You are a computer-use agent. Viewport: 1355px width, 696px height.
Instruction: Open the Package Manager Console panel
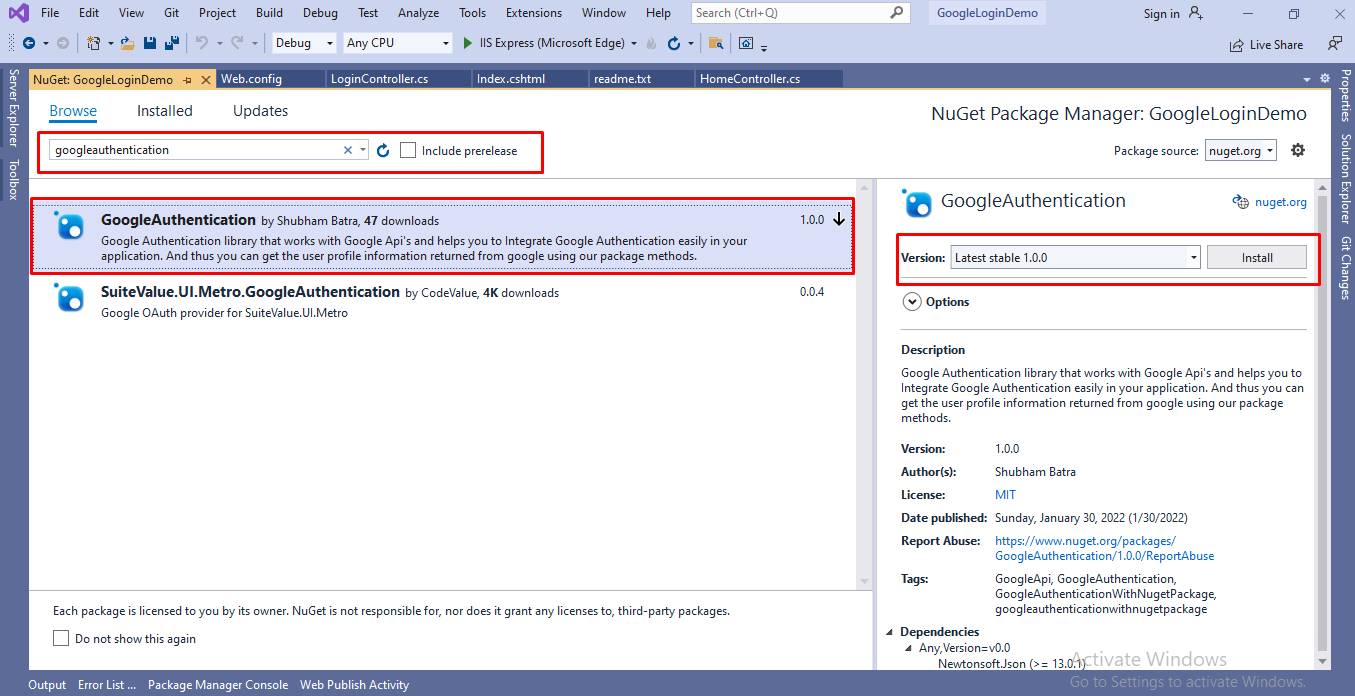(x=218, y=685)
